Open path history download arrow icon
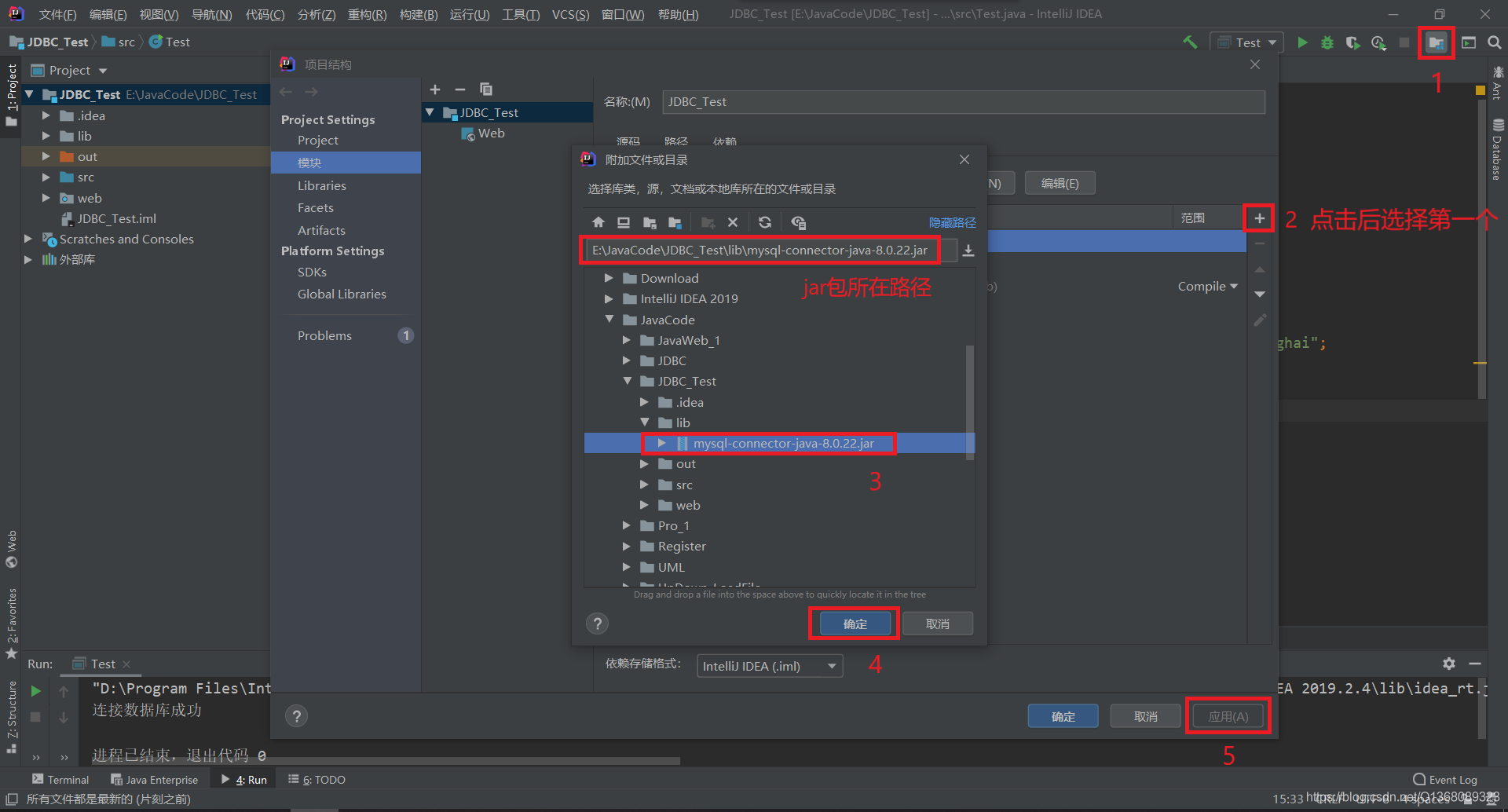This screenshot has height=812, width=1508. 968,251
